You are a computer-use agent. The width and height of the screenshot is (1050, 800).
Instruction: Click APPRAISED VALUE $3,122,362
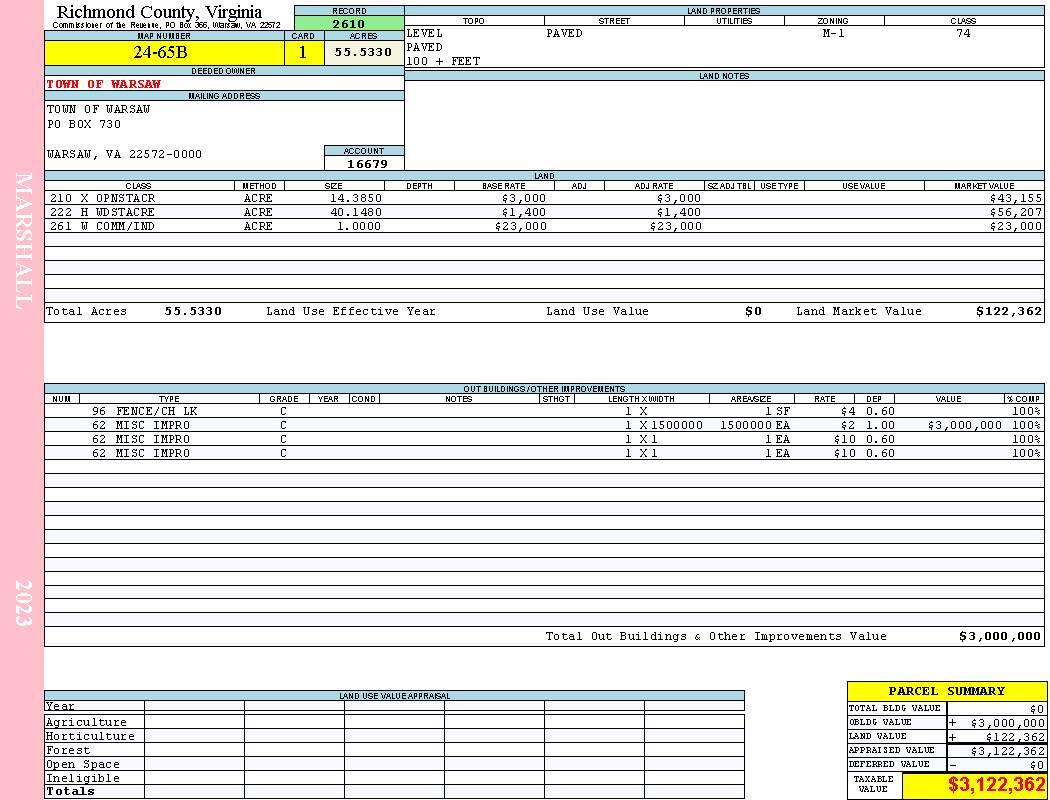[1007, 751]
